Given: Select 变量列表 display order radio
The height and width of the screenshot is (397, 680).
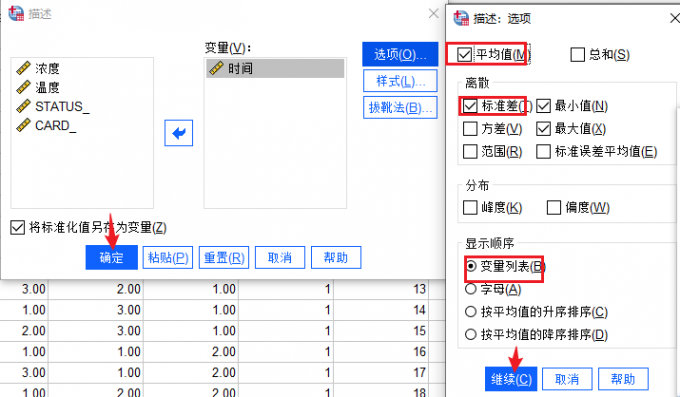Looking at the screenshot, I should click(x=471, y=266).
